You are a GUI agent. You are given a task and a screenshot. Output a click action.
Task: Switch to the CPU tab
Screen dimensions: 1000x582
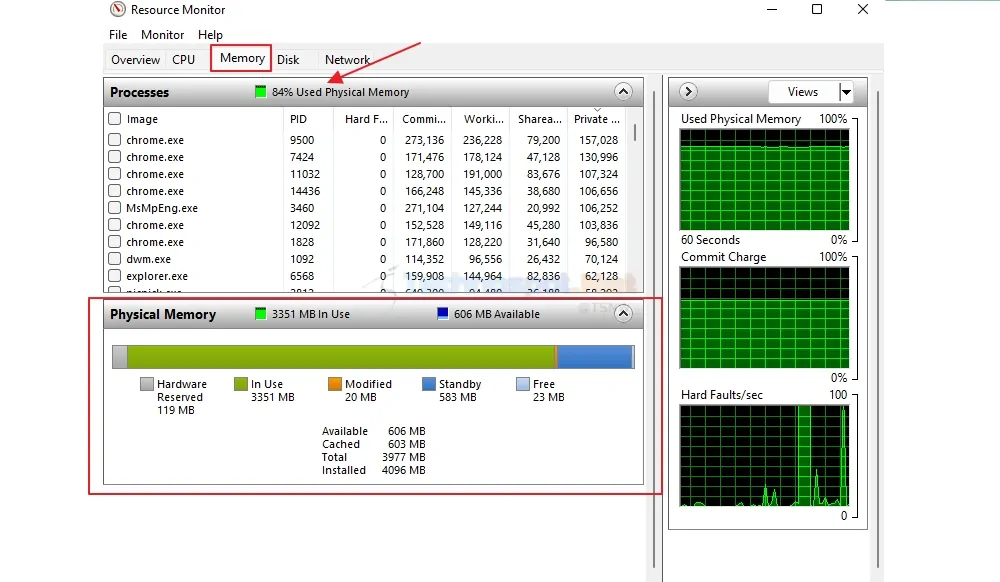click(184, 60)
